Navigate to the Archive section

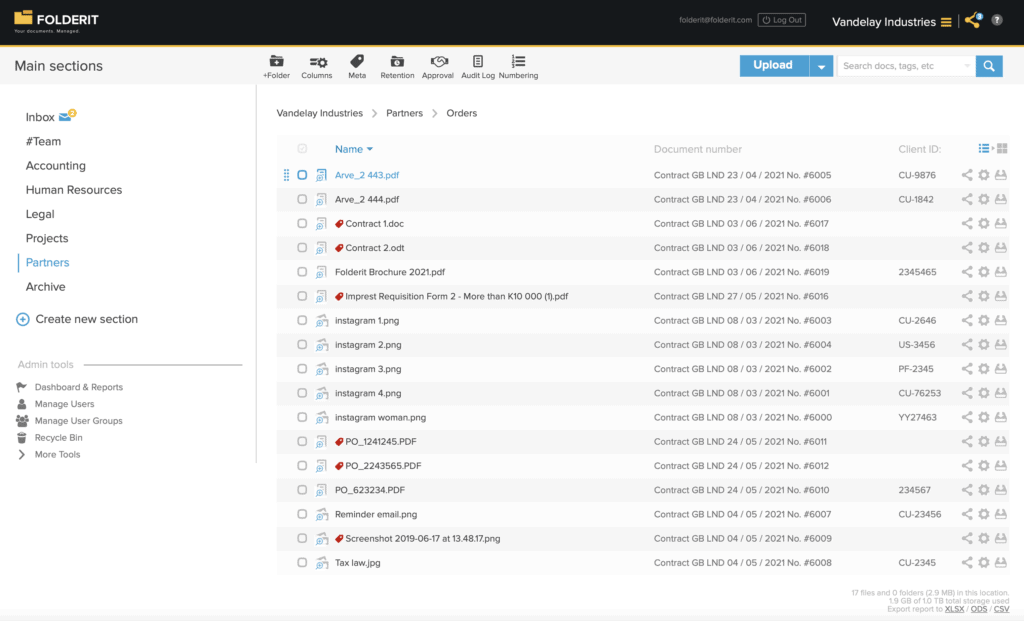45,287
